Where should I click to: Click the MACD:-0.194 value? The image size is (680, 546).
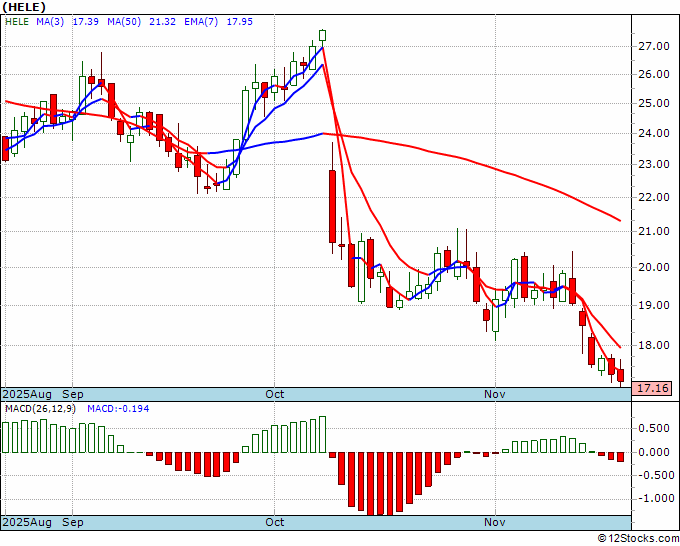tap(118, 409)
